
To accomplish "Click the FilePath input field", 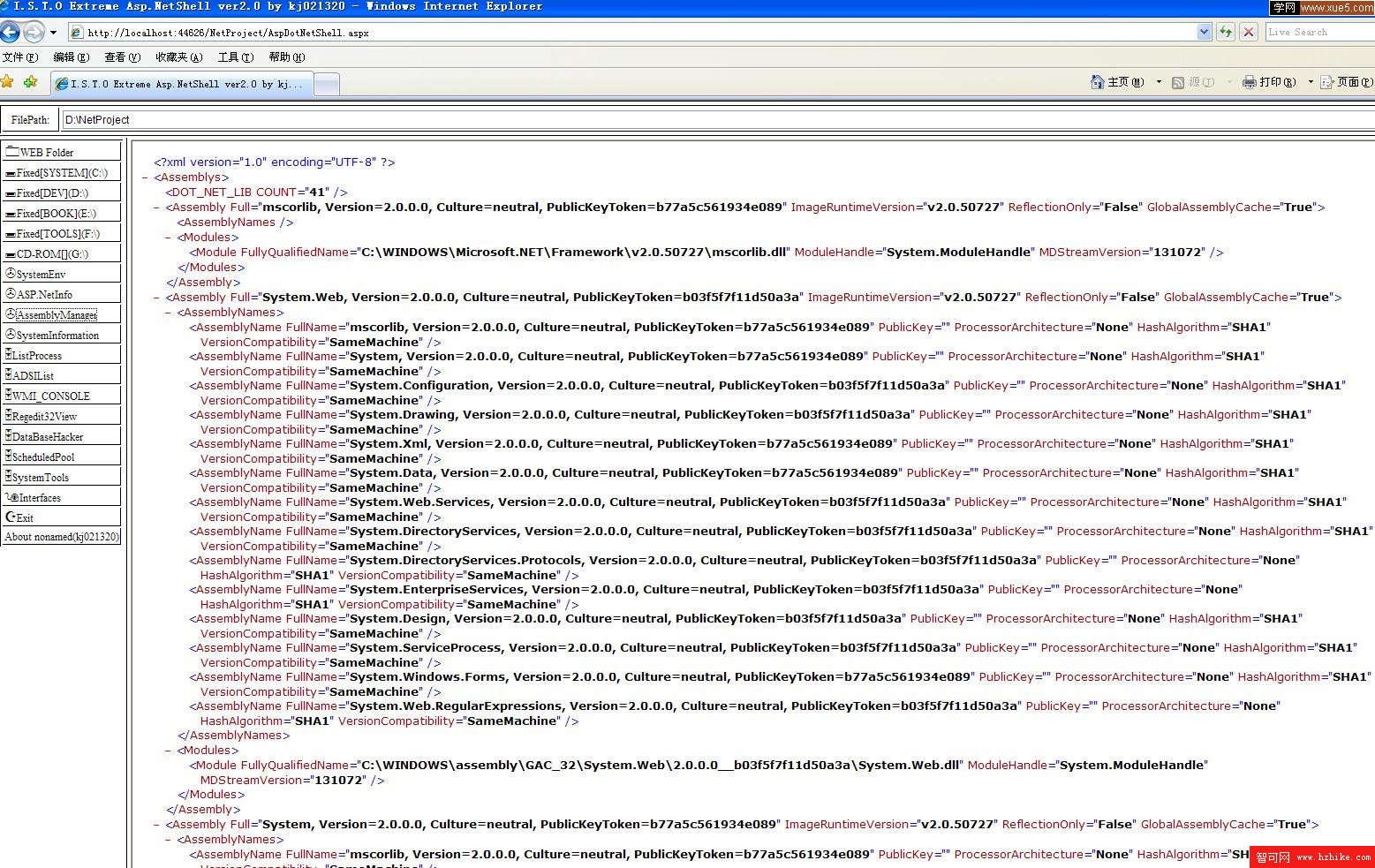I will 718,120.
